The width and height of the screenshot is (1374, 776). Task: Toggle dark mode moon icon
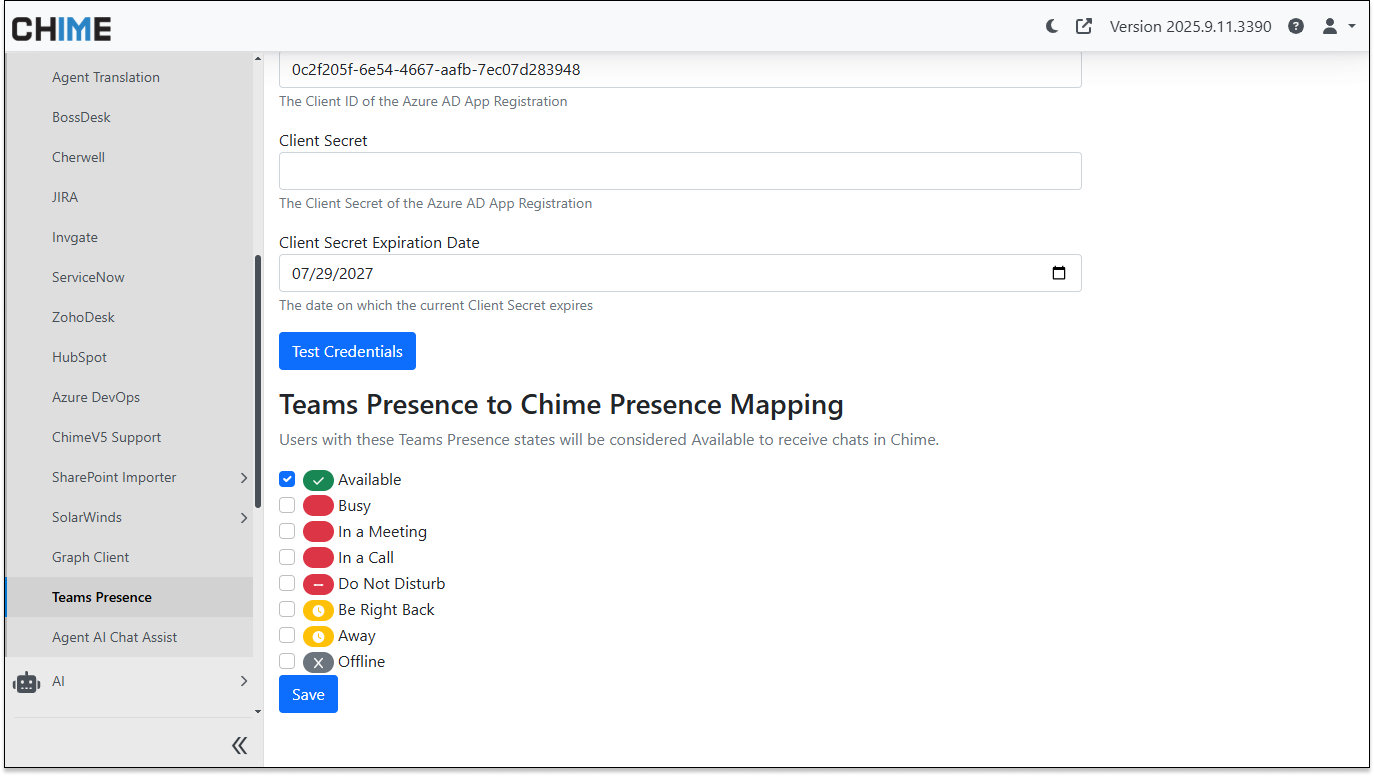click(1052, 27)
